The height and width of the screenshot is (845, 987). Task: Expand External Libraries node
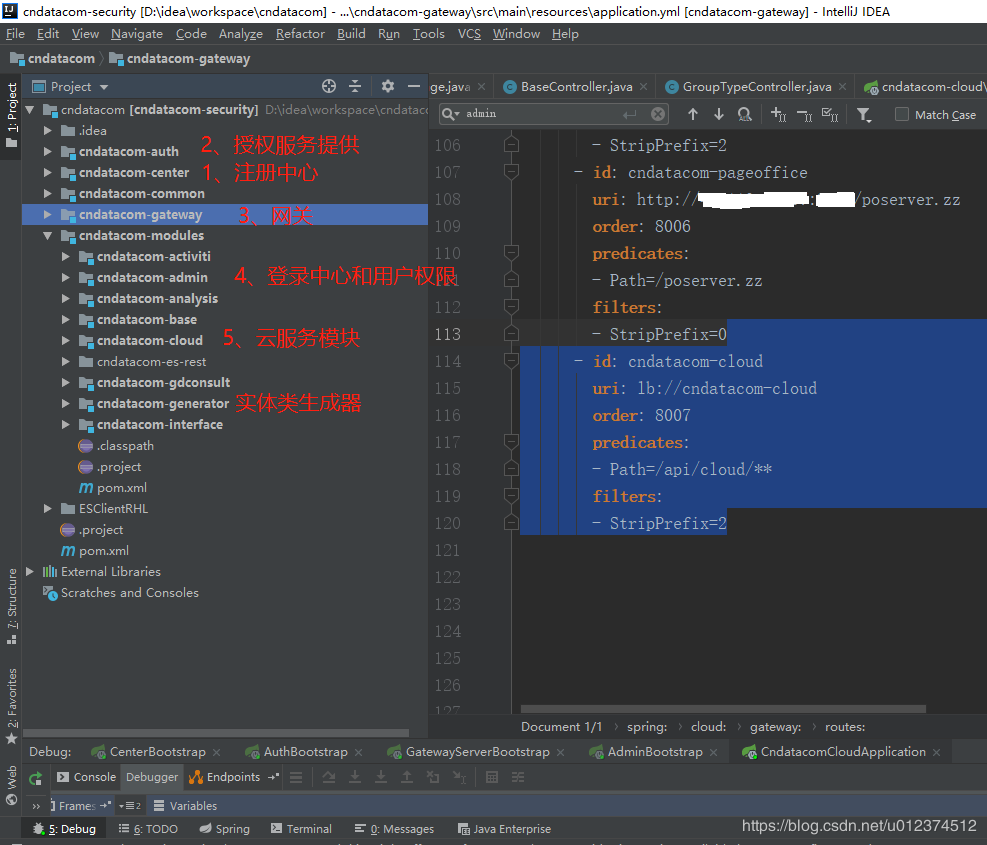30,571
